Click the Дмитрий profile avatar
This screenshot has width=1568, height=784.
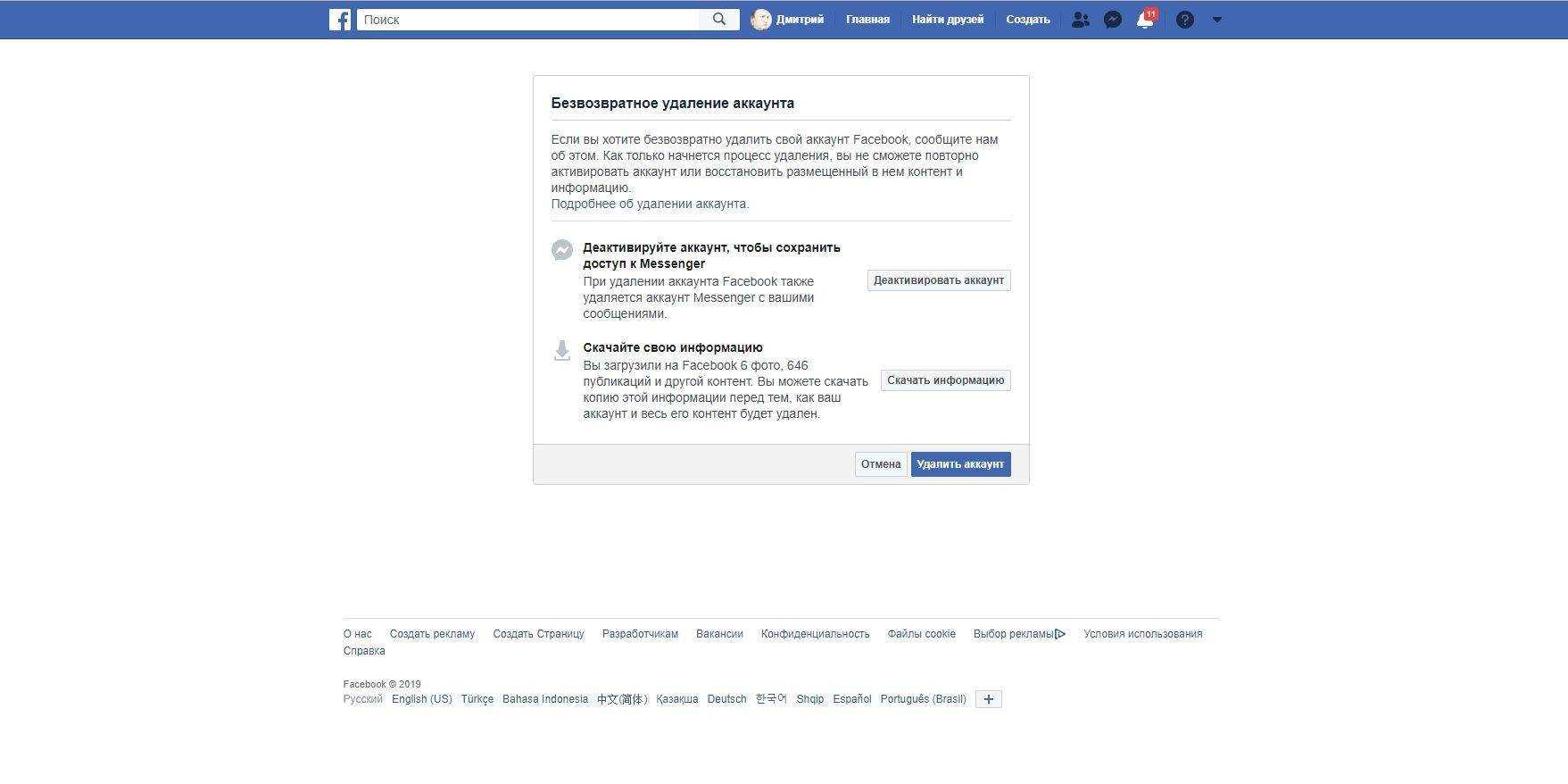click(761, 20)
